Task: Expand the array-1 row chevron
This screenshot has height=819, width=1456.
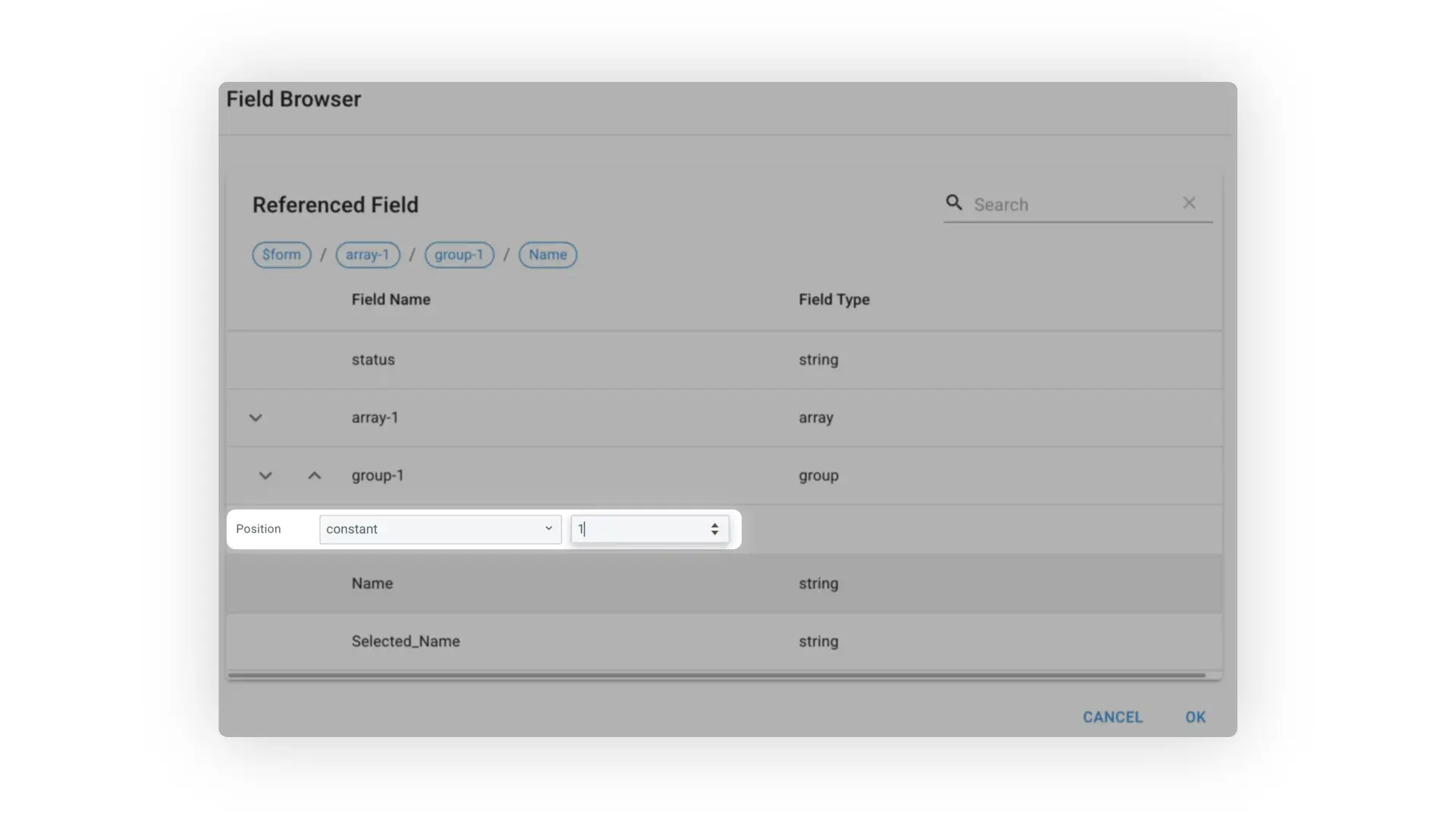Action: 256,417
